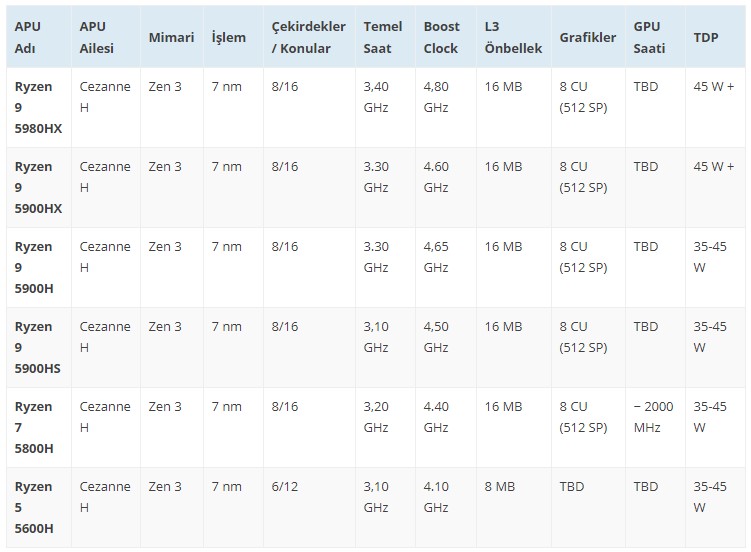Image resolution: width=751 pixels, height=552 pixels.
Task: Click the "Boost Clock" column header
Action: (x=441, y=36)
